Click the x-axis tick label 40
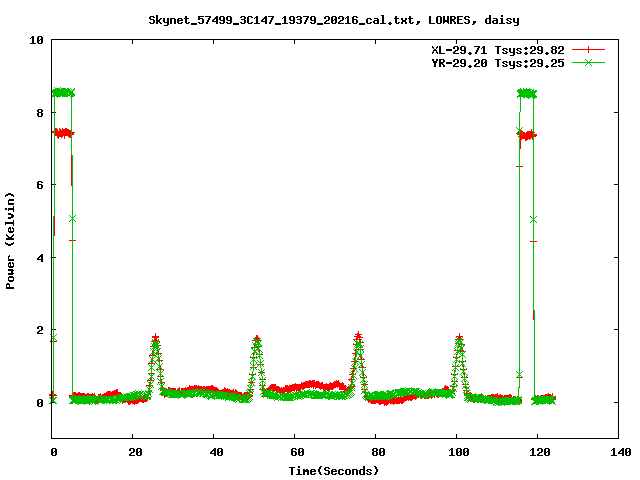Screen dimensions: 640x480 click(216, 452)
